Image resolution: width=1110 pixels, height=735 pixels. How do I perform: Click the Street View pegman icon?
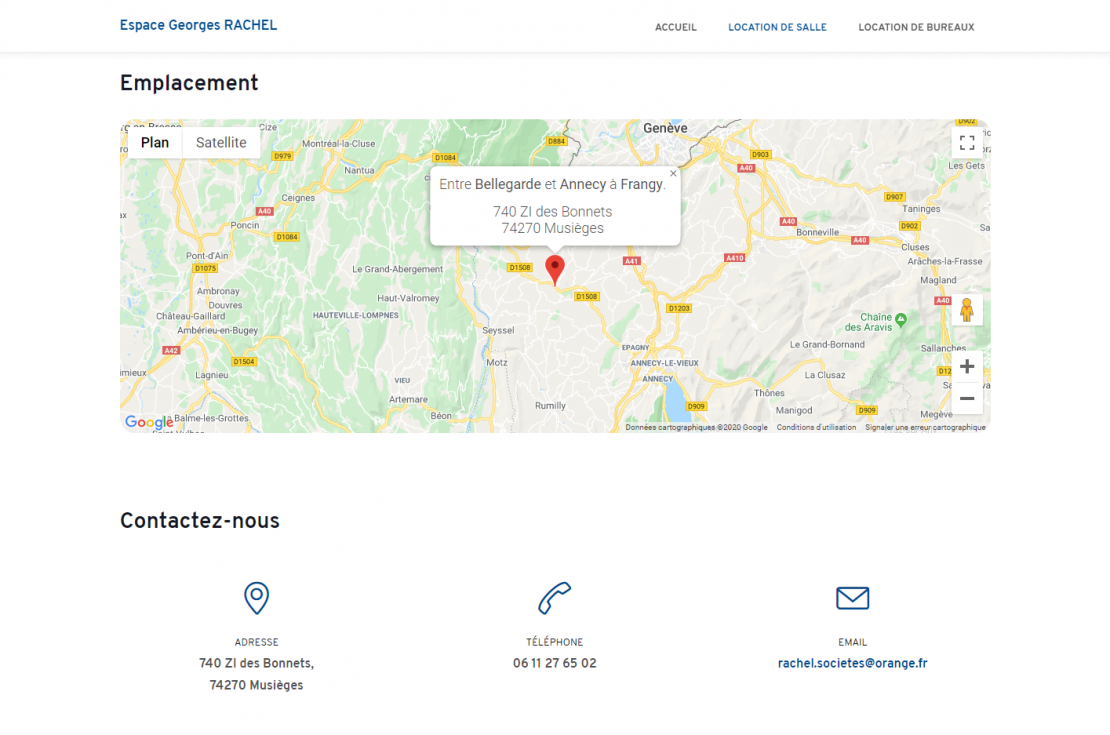(x=967, y=310)
